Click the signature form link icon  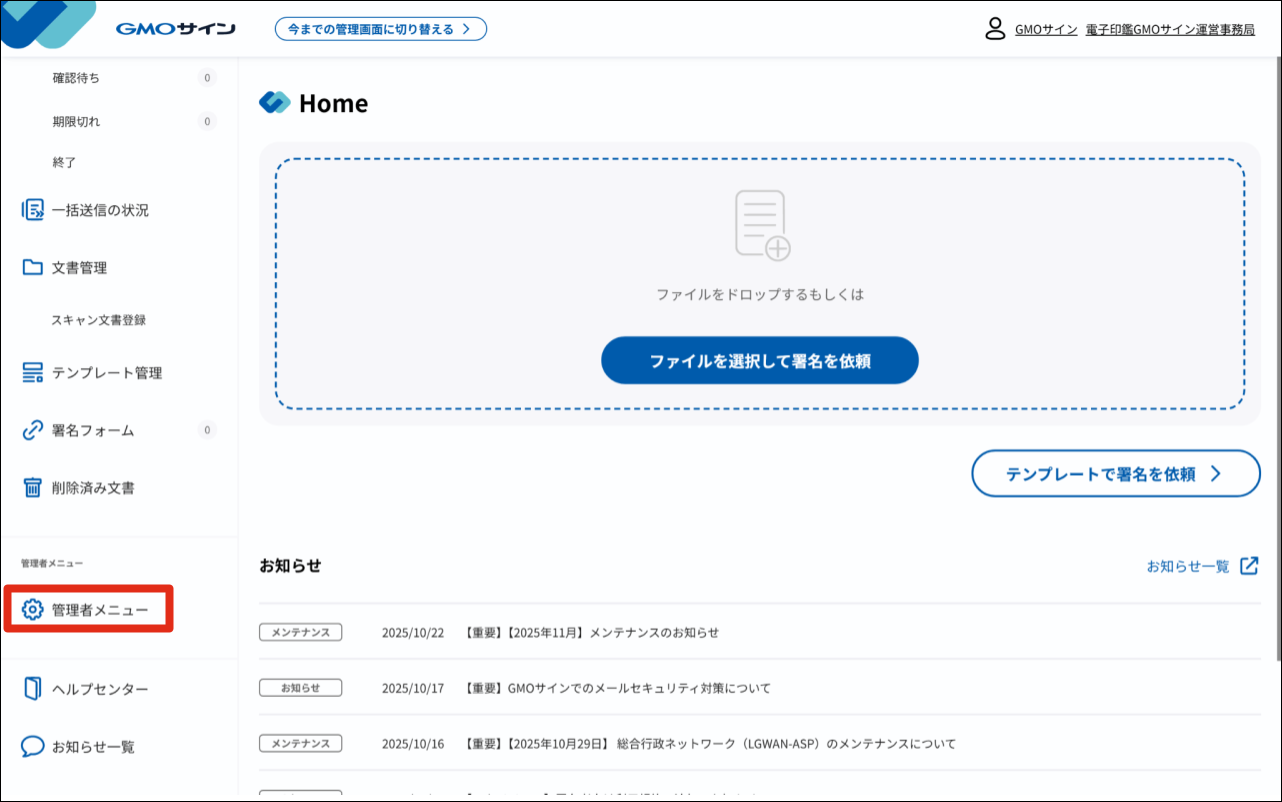pos(33,431)
